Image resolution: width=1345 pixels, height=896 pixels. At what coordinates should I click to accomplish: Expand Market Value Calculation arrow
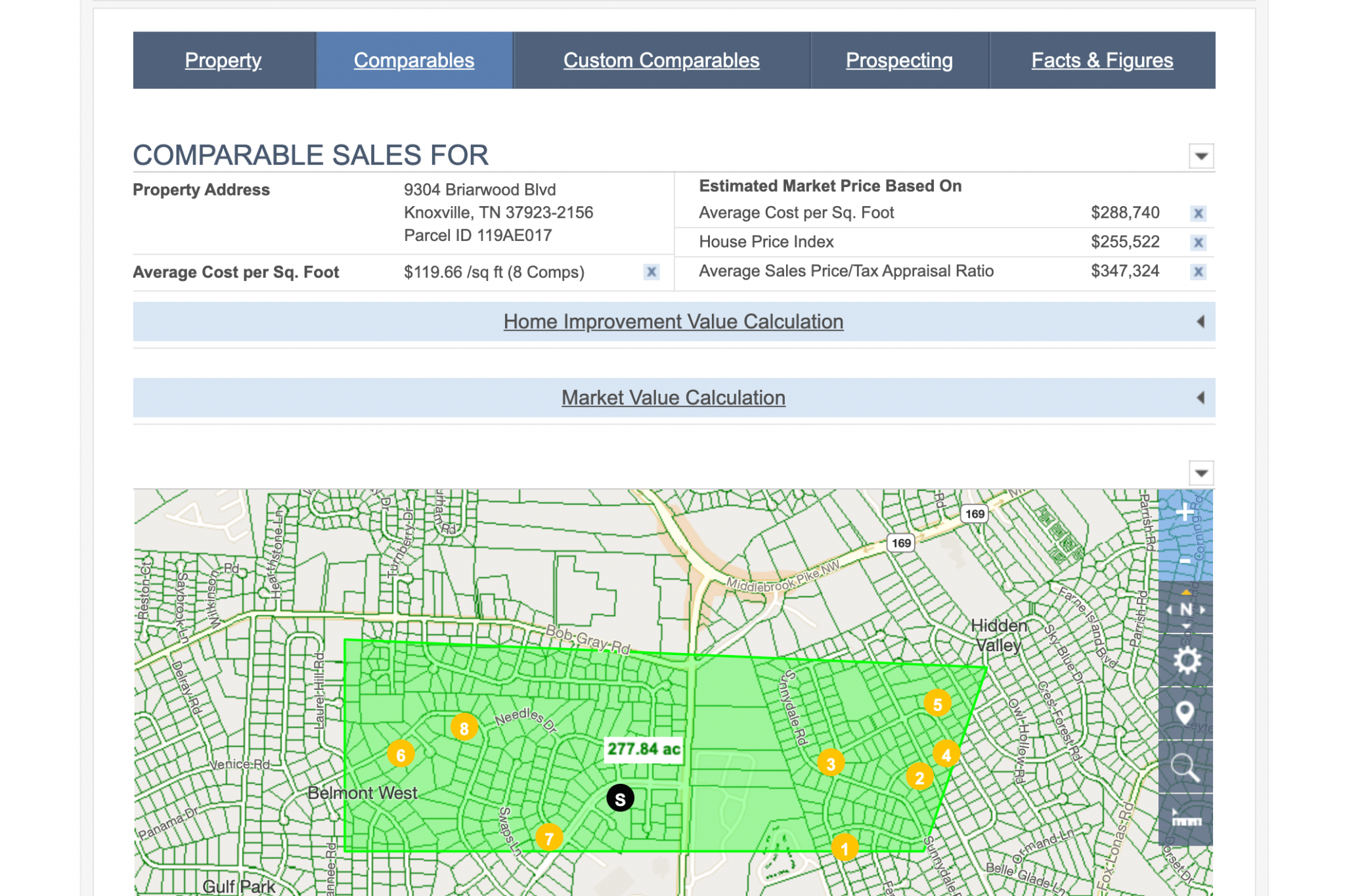click(x=1201, y=398)
